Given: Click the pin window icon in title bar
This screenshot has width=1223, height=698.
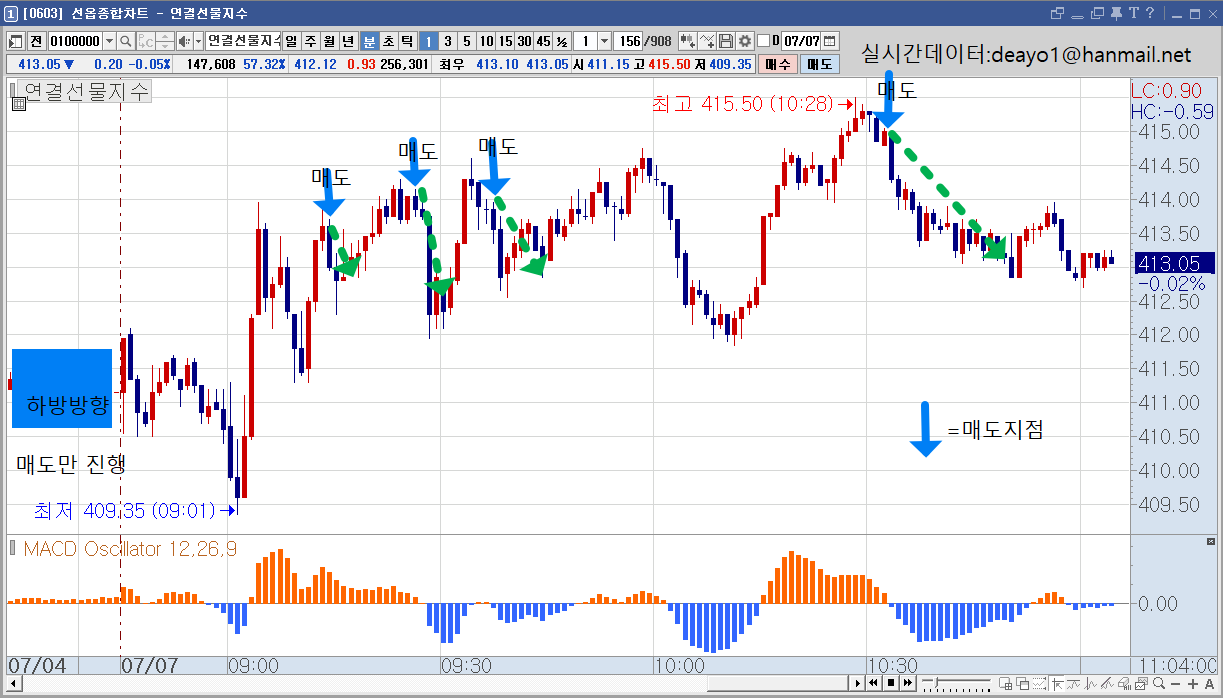Looking at the screenshot, I should (1115, 13).
